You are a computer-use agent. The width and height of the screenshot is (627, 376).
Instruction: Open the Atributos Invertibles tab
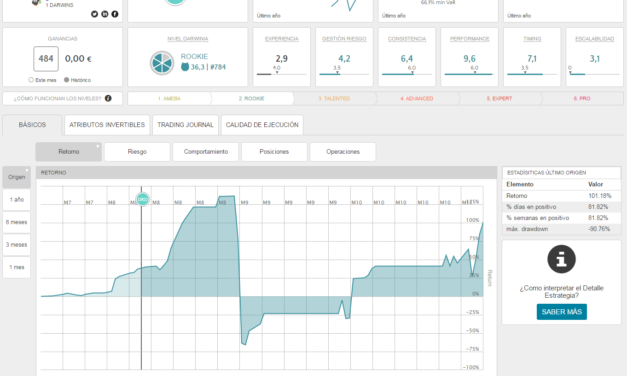click(x=107, y=125)
